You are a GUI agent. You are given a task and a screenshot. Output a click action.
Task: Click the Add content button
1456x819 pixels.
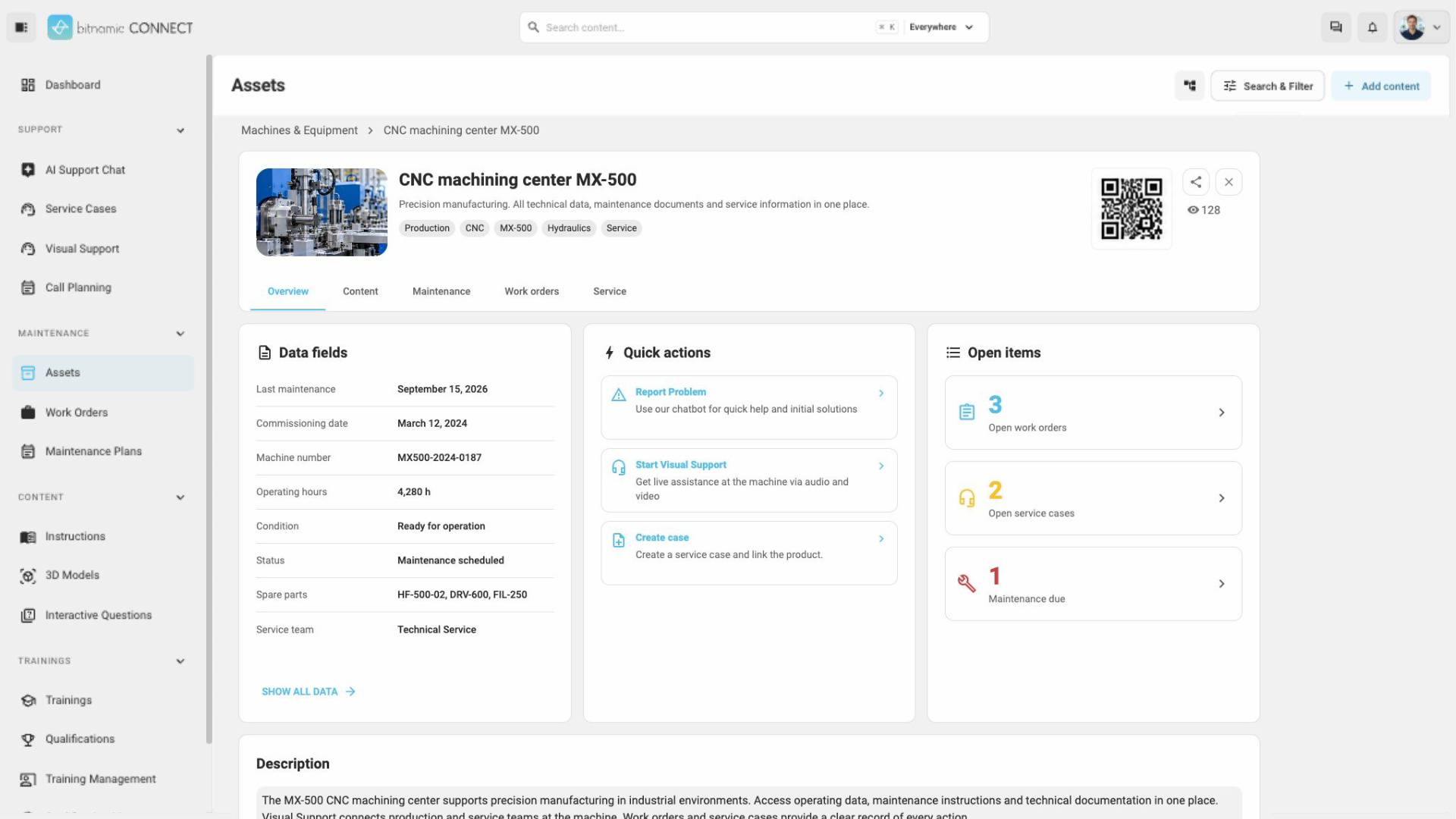coord(1381,86)
